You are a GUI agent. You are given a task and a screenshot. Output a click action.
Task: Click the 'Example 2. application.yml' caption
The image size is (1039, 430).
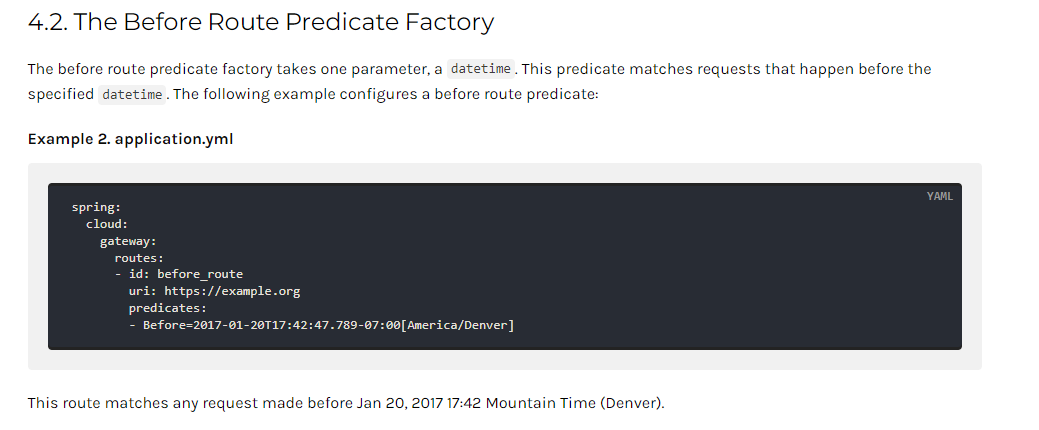pos(131,139)
